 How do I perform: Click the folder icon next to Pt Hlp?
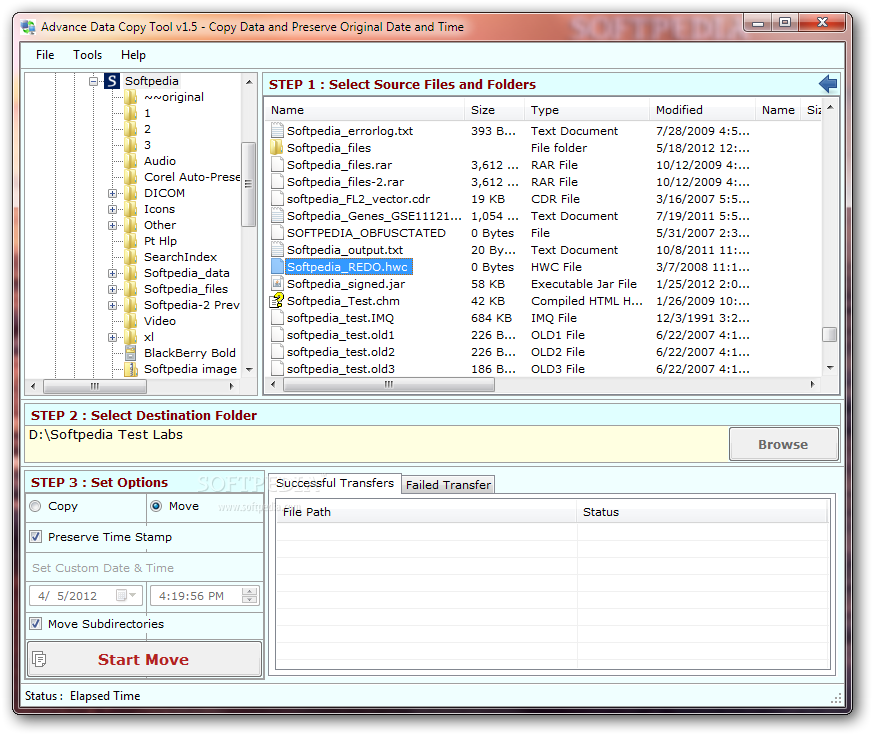(x=131, y=241)
